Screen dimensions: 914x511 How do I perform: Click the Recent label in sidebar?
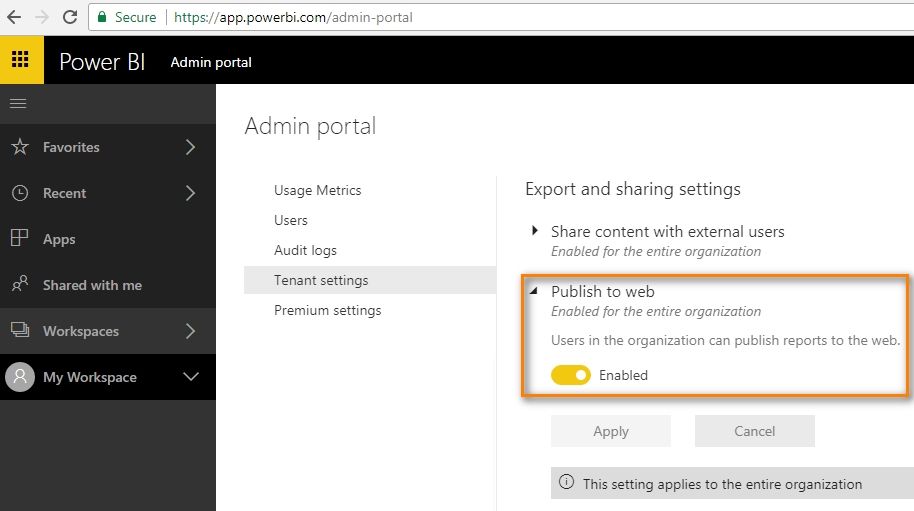point(64,193)
